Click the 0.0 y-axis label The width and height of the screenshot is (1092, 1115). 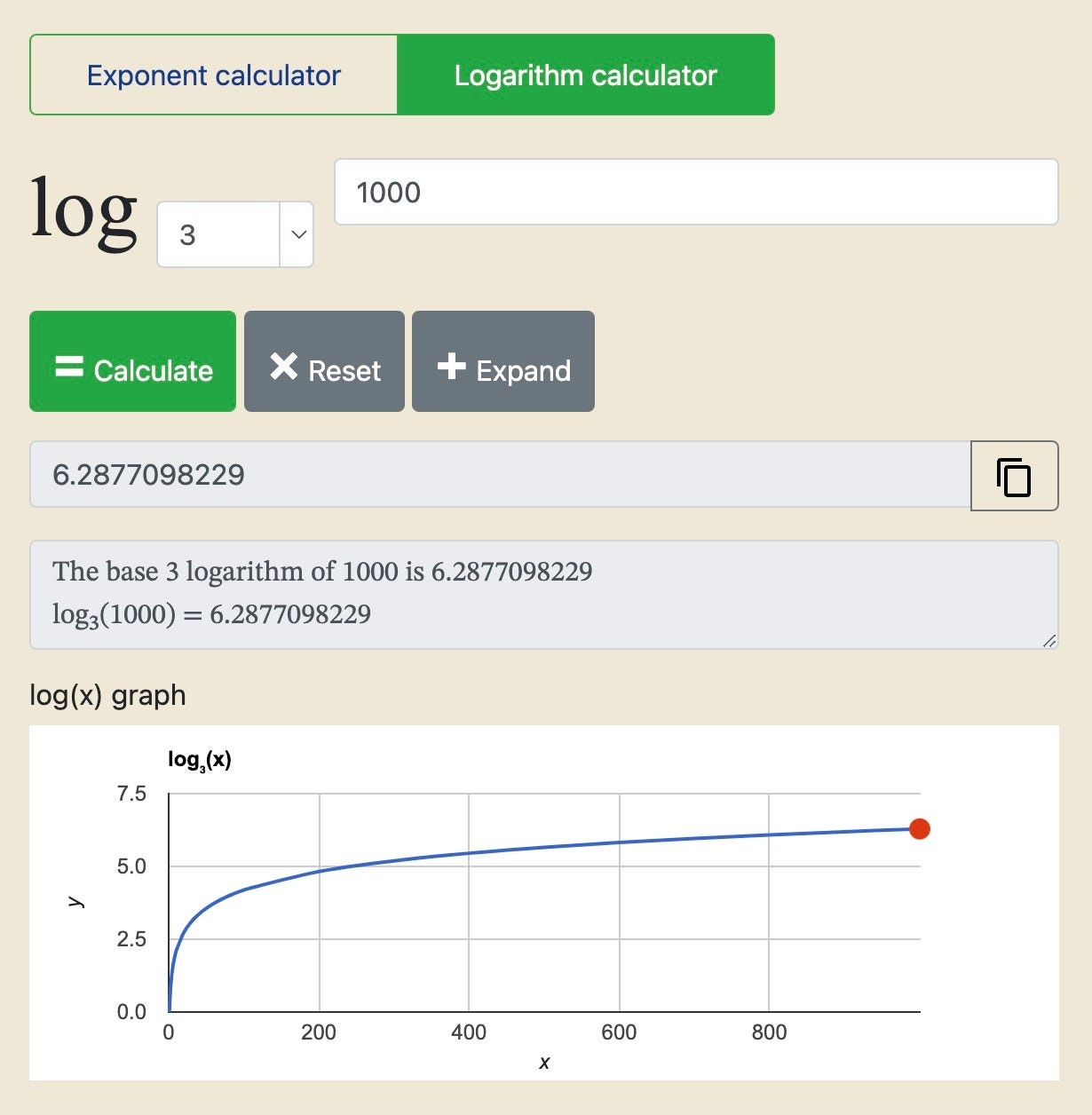pyautogui.click(x=131, y=1012)
